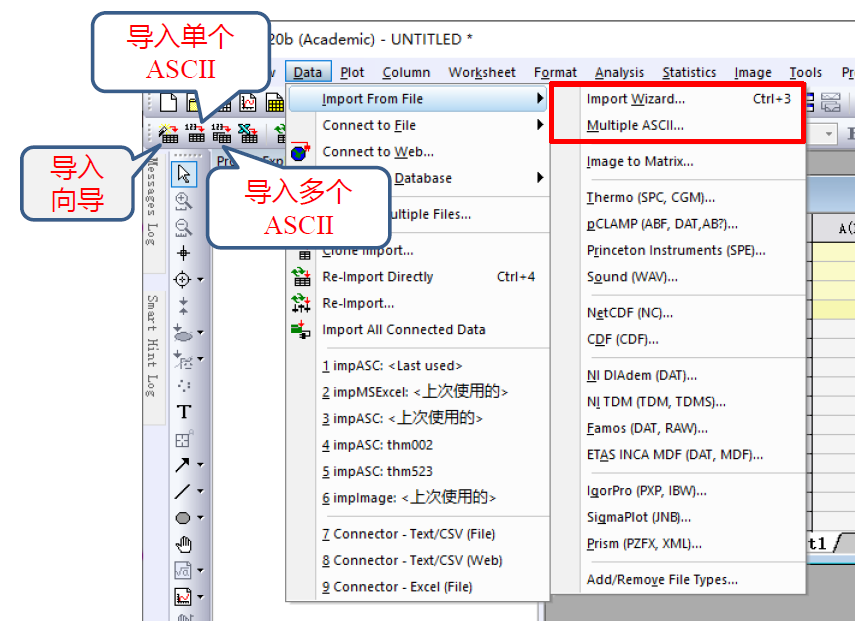855x621 pixels.
Task: Click Re-Import Directly menu entry
Action: 377,277
